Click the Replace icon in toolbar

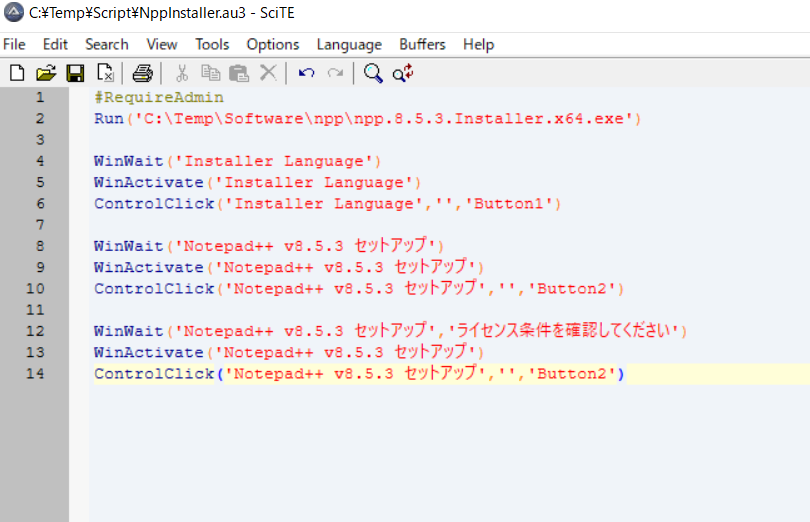pos(403,73)
